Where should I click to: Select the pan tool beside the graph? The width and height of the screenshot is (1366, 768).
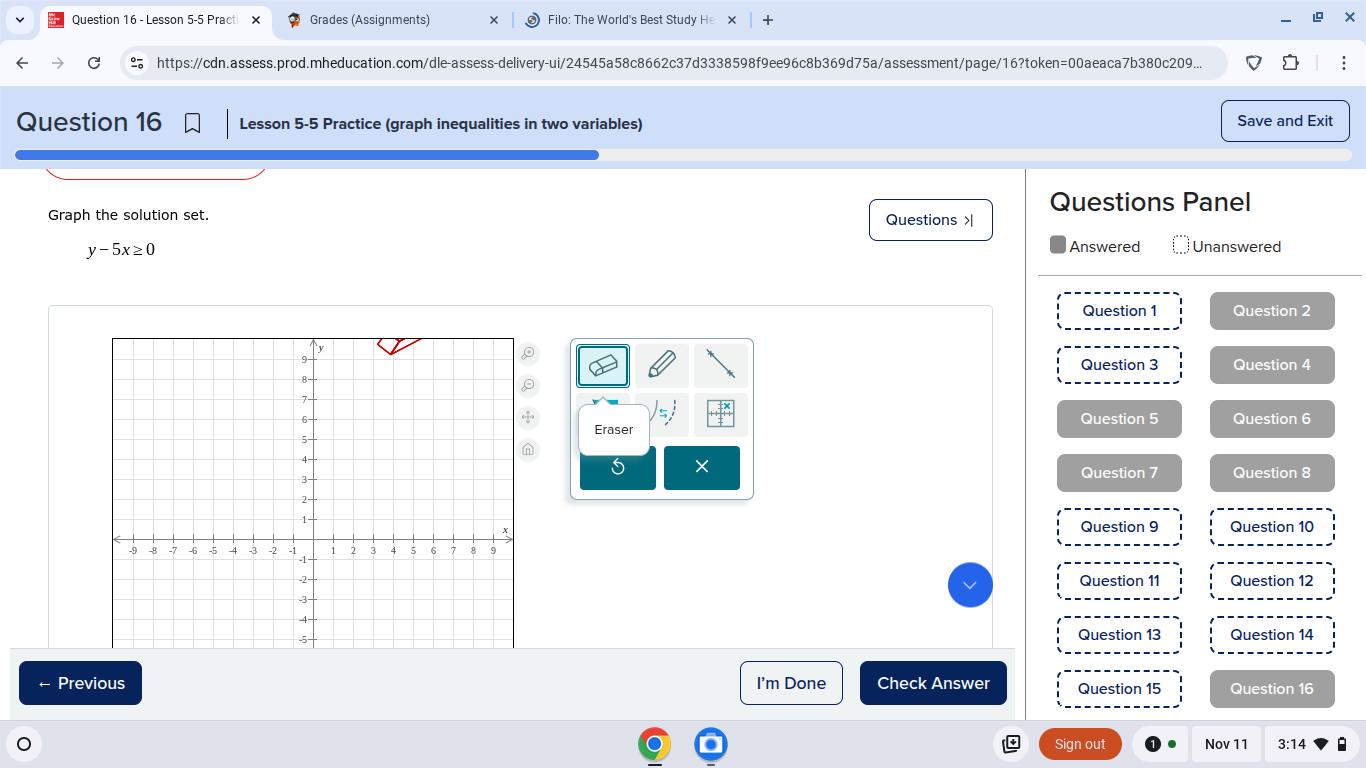click(528, 417)
